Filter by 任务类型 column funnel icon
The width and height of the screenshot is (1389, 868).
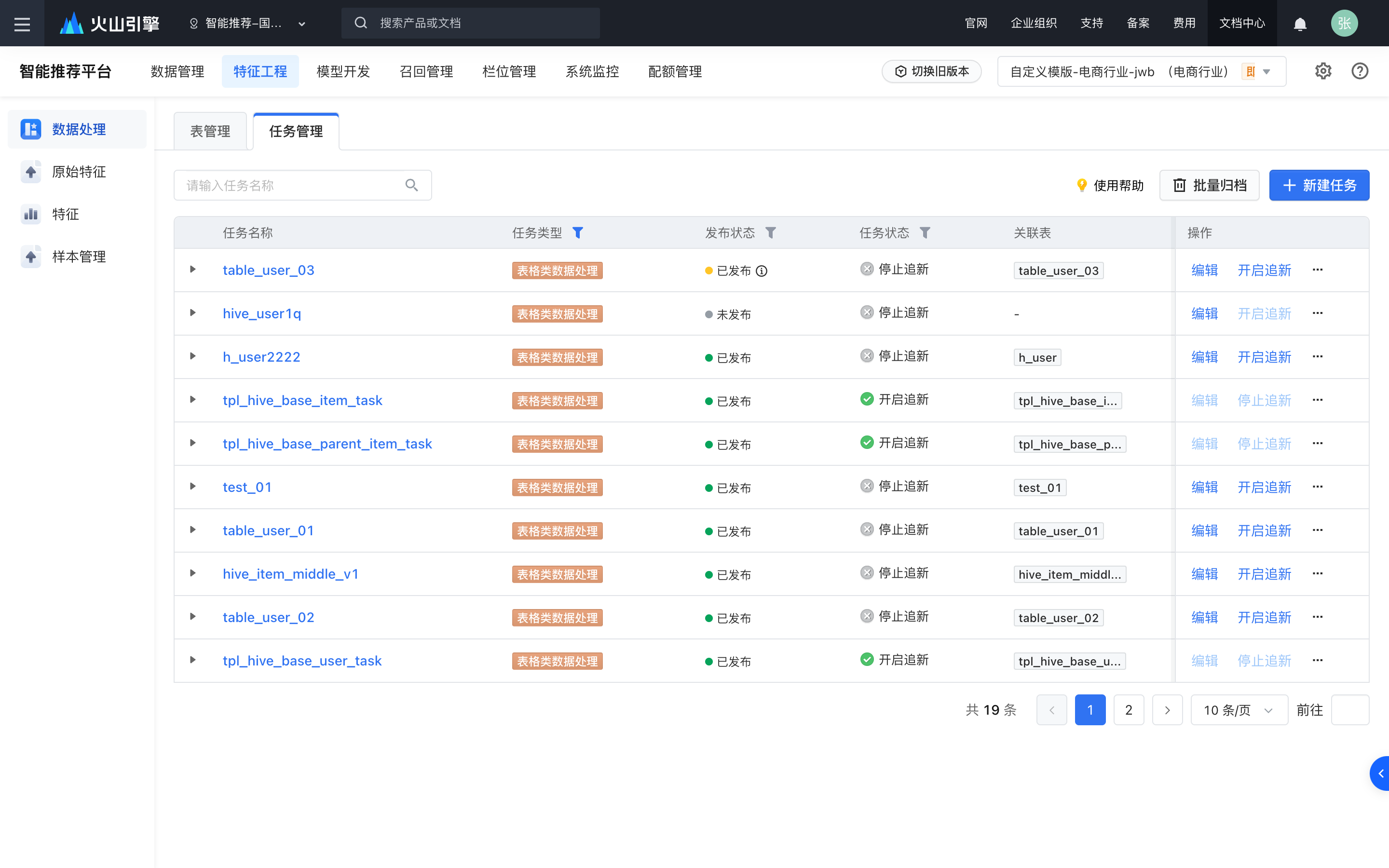577,232
